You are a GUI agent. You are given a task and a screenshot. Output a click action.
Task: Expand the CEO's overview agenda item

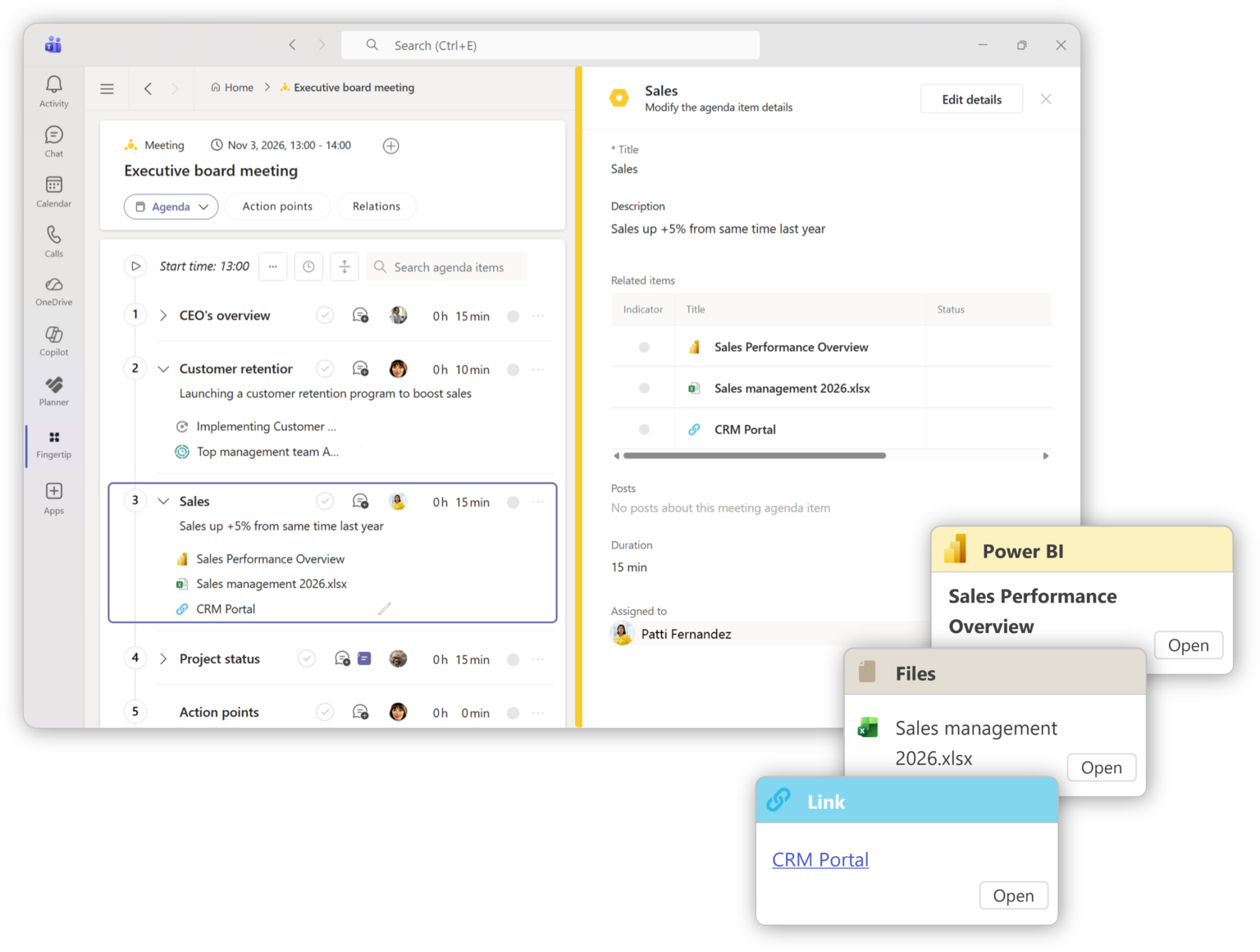click(163, 316)
